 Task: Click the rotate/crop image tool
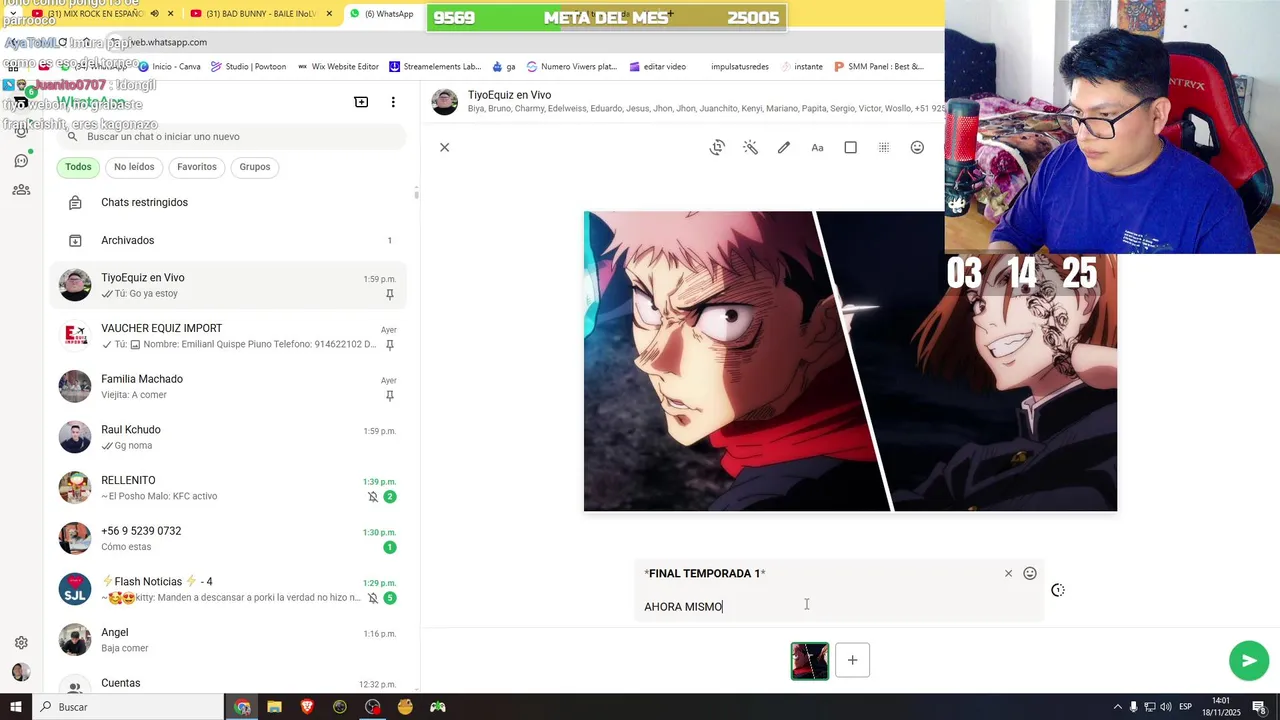(x=717, y=147)
